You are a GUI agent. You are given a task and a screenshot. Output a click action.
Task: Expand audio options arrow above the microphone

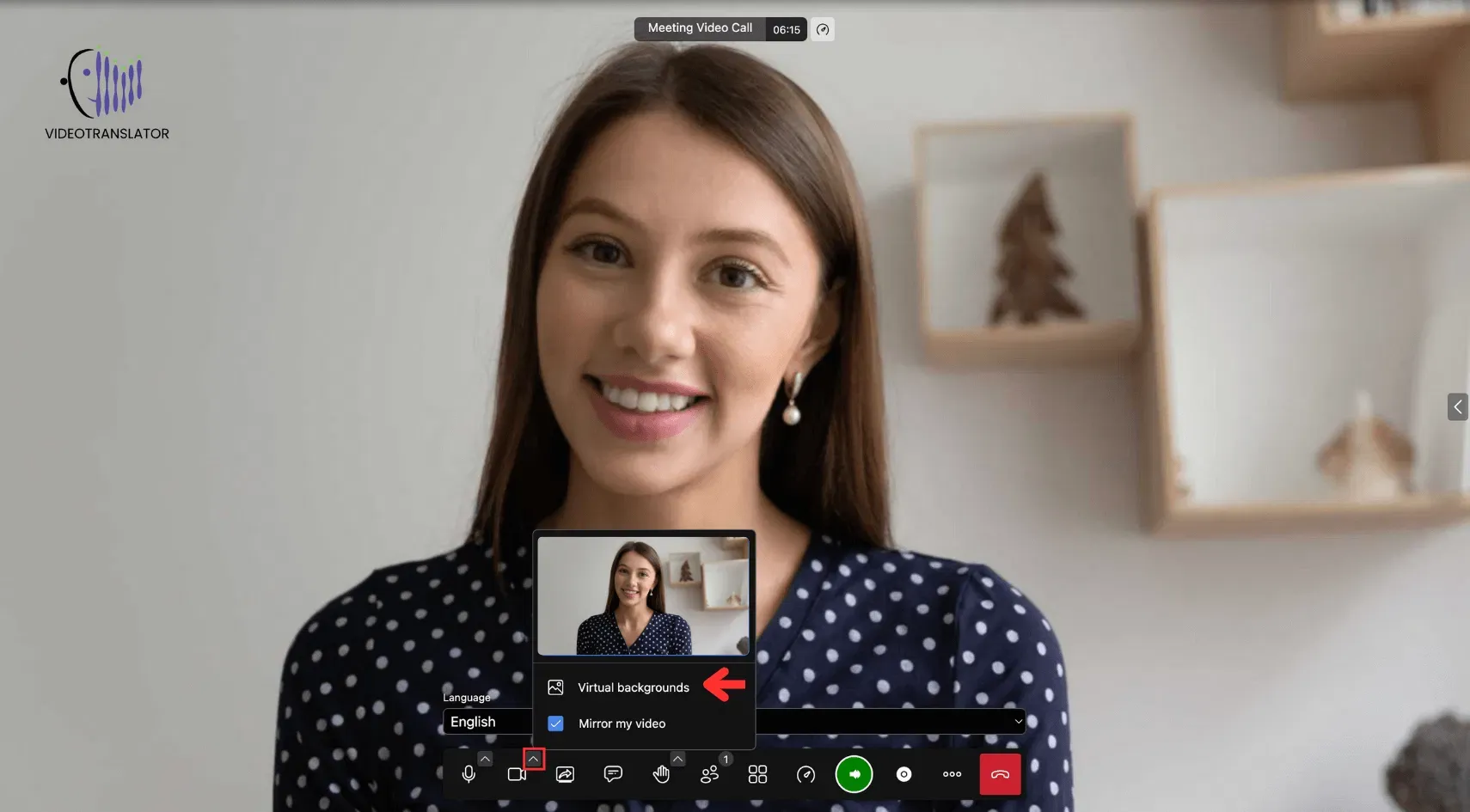click(x=485, y=759)
